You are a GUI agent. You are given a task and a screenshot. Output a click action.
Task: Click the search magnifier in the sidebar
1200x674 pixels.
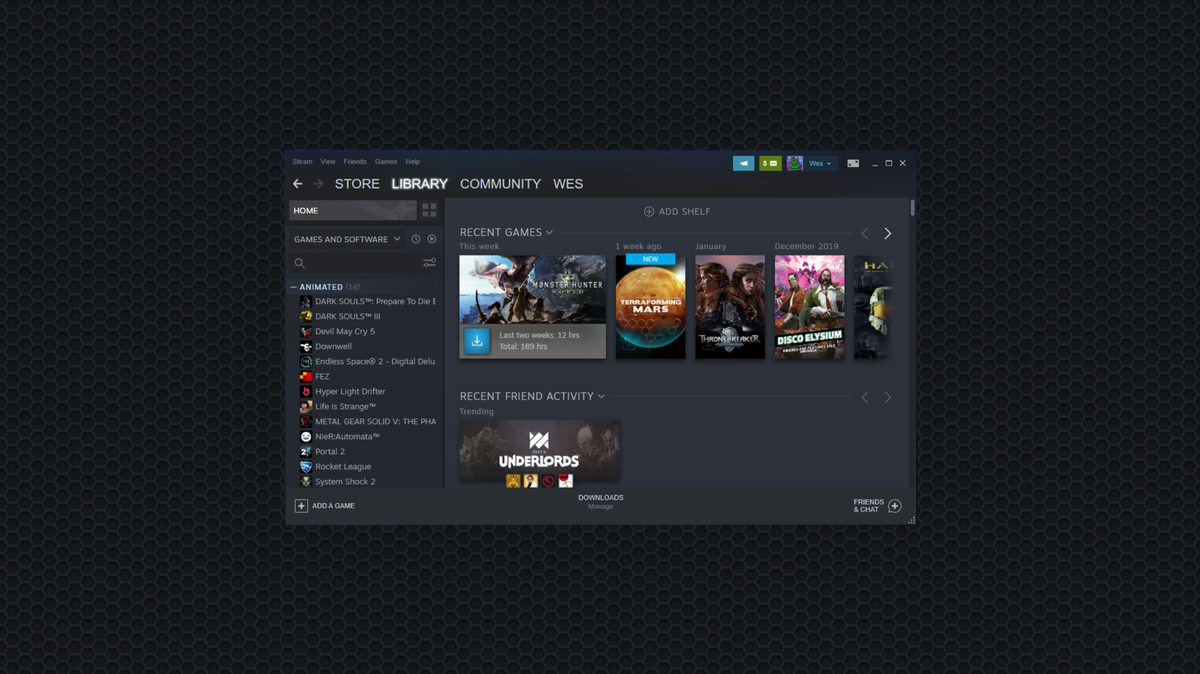click(x=300, y=262)
